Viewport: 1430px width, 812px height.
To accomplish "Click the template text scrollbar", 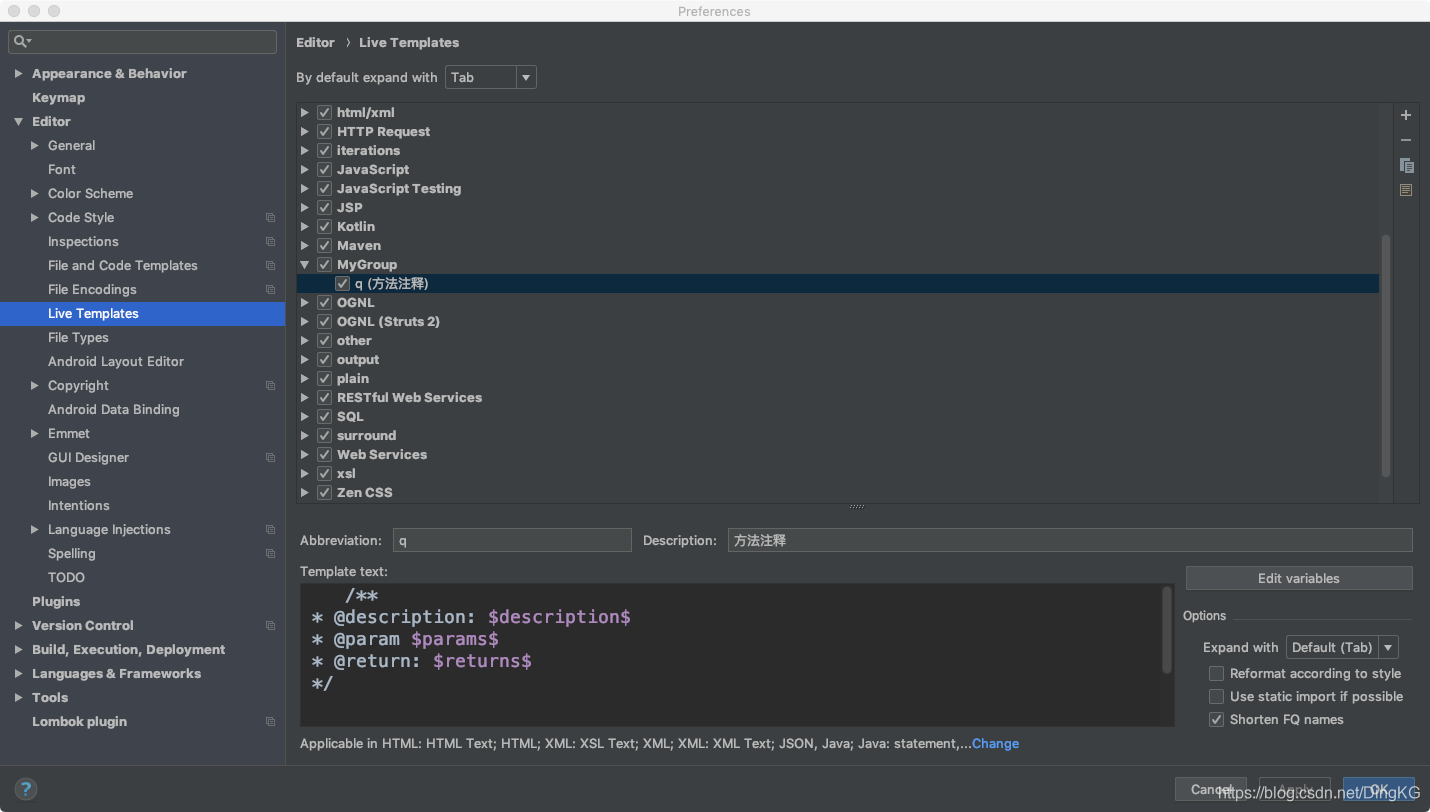I will 1167,630.
